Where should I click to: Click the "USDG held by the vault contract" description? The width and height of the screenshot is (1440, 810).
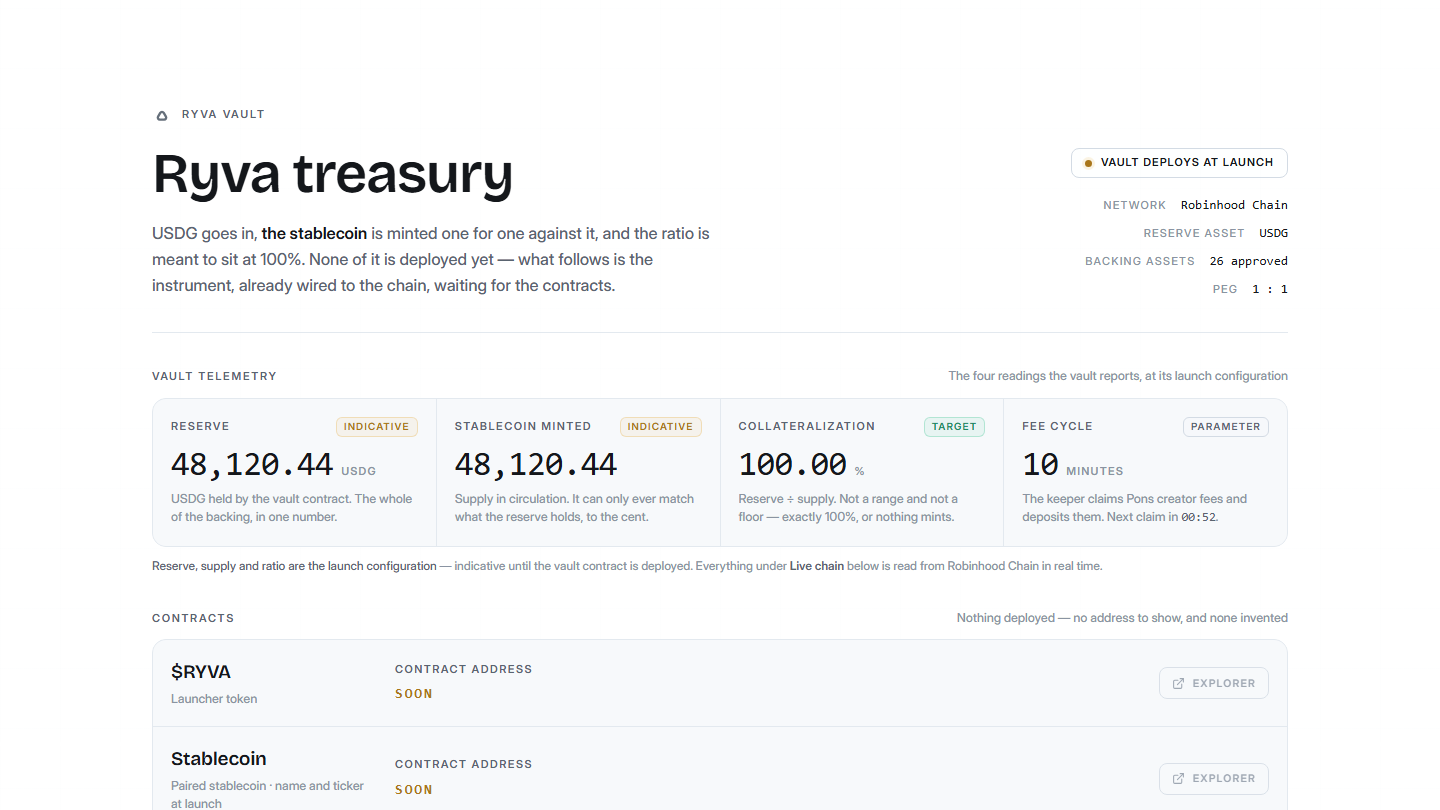292,508
